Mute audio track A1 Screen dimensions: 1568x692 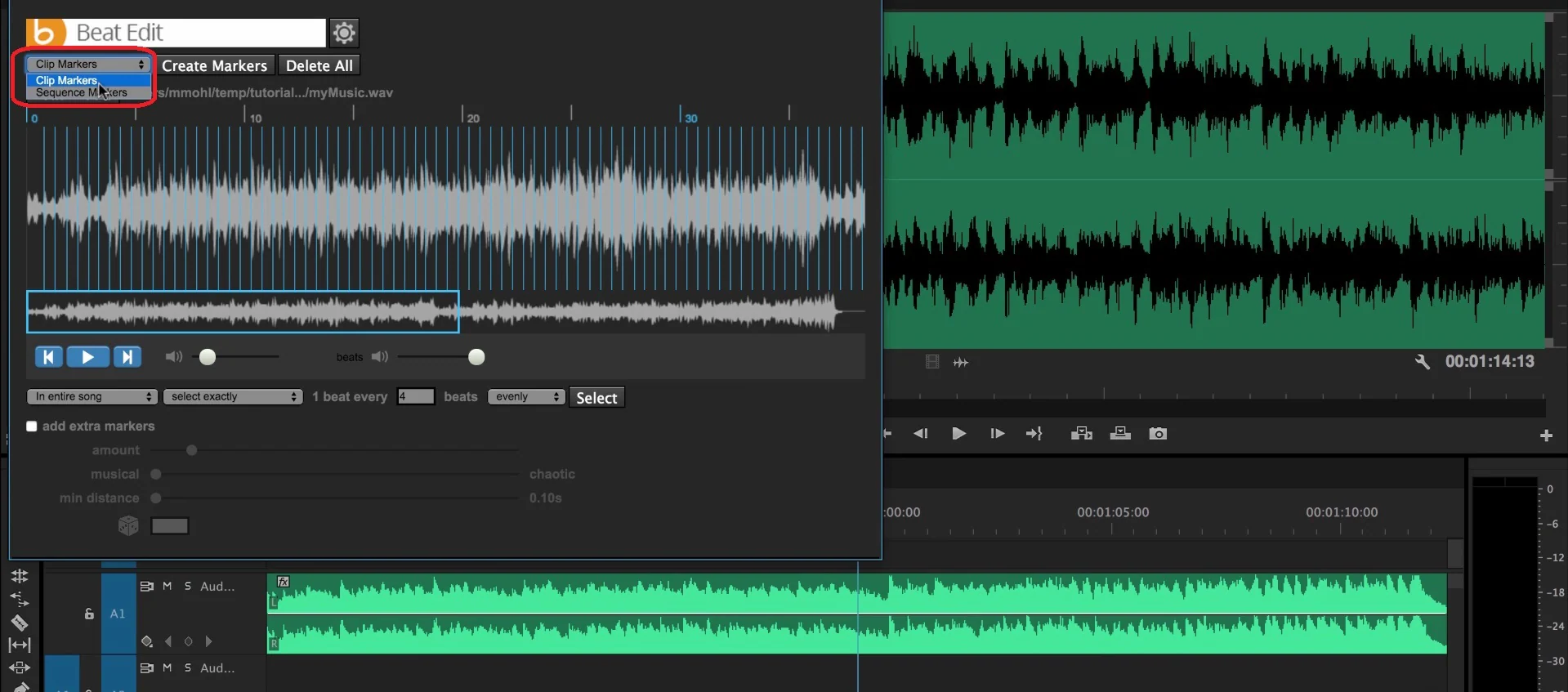[x=168, y=586]
